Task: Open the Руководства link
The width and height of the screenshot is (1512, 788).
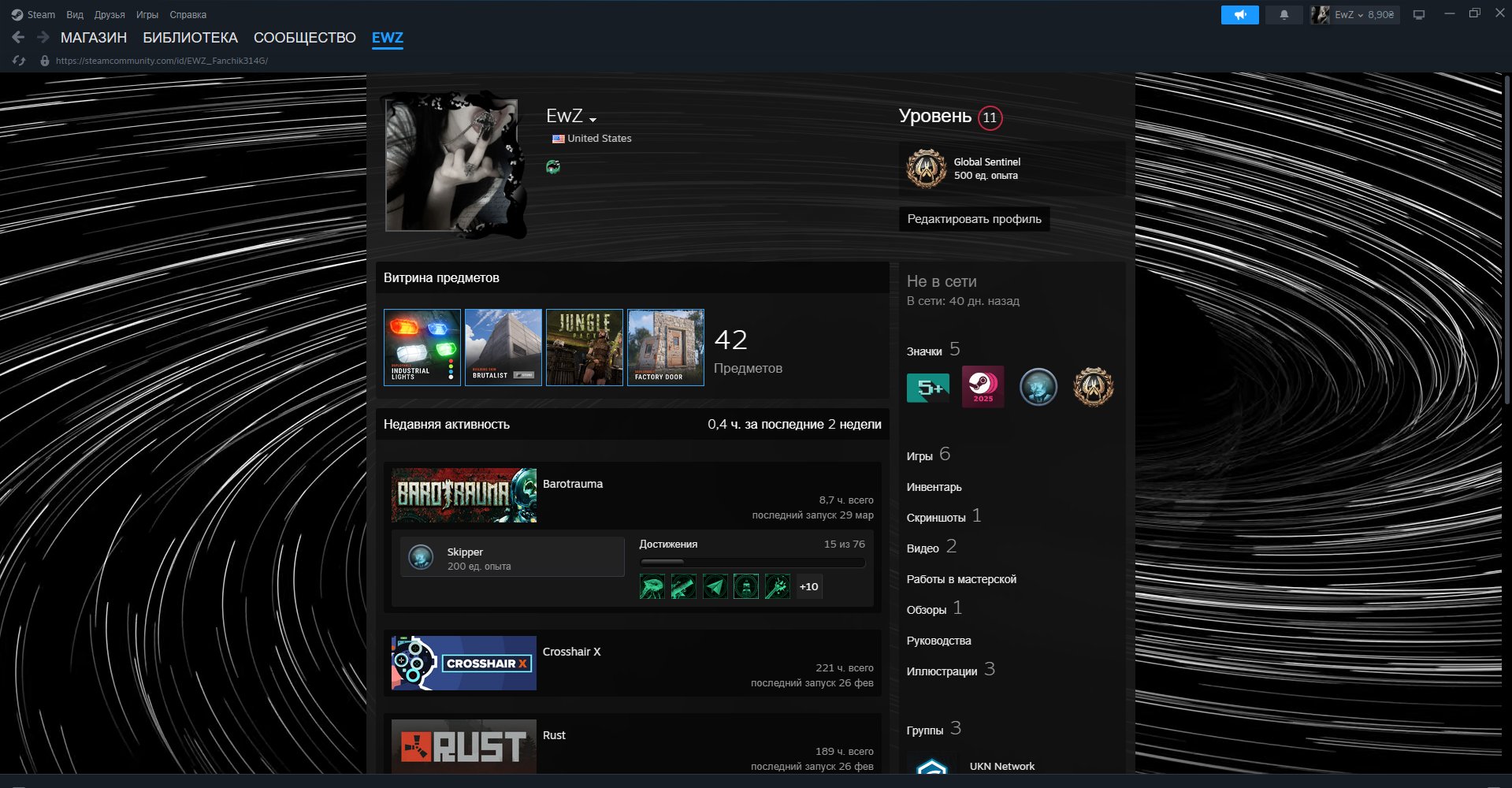Action: point(938,641)
